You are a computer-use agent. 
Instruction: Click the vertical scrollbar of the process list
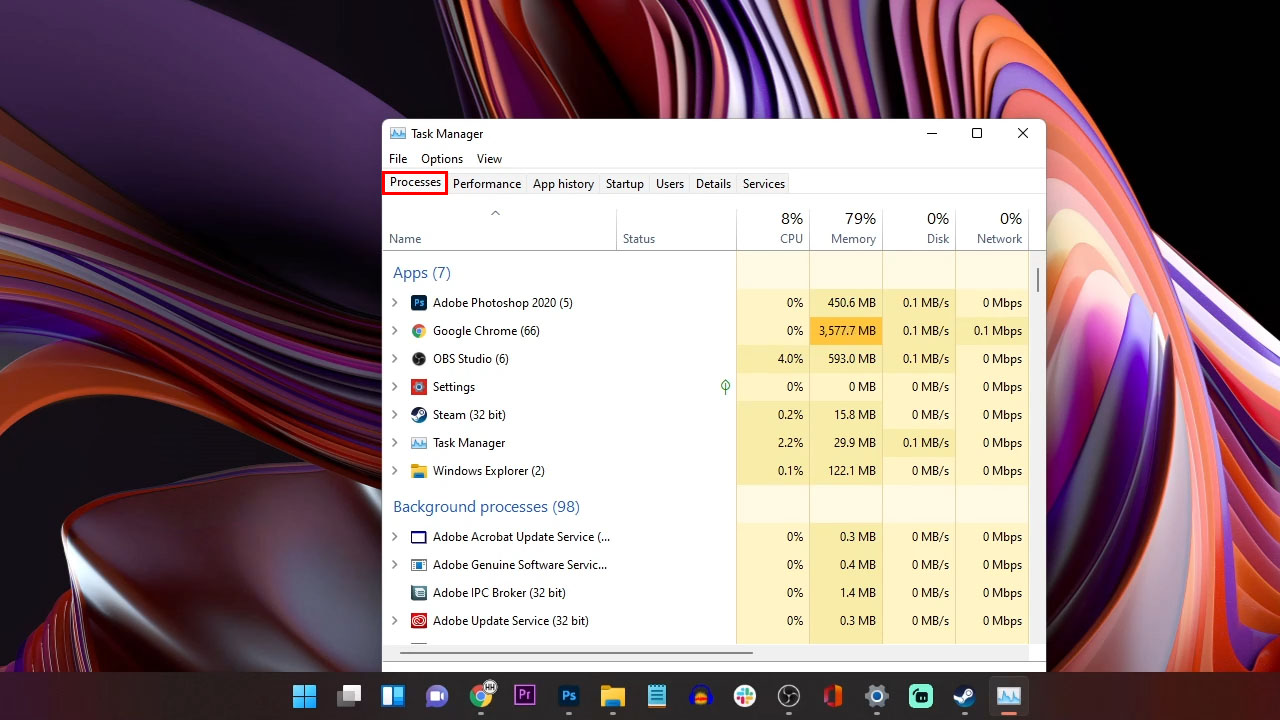coord(1037,280)
